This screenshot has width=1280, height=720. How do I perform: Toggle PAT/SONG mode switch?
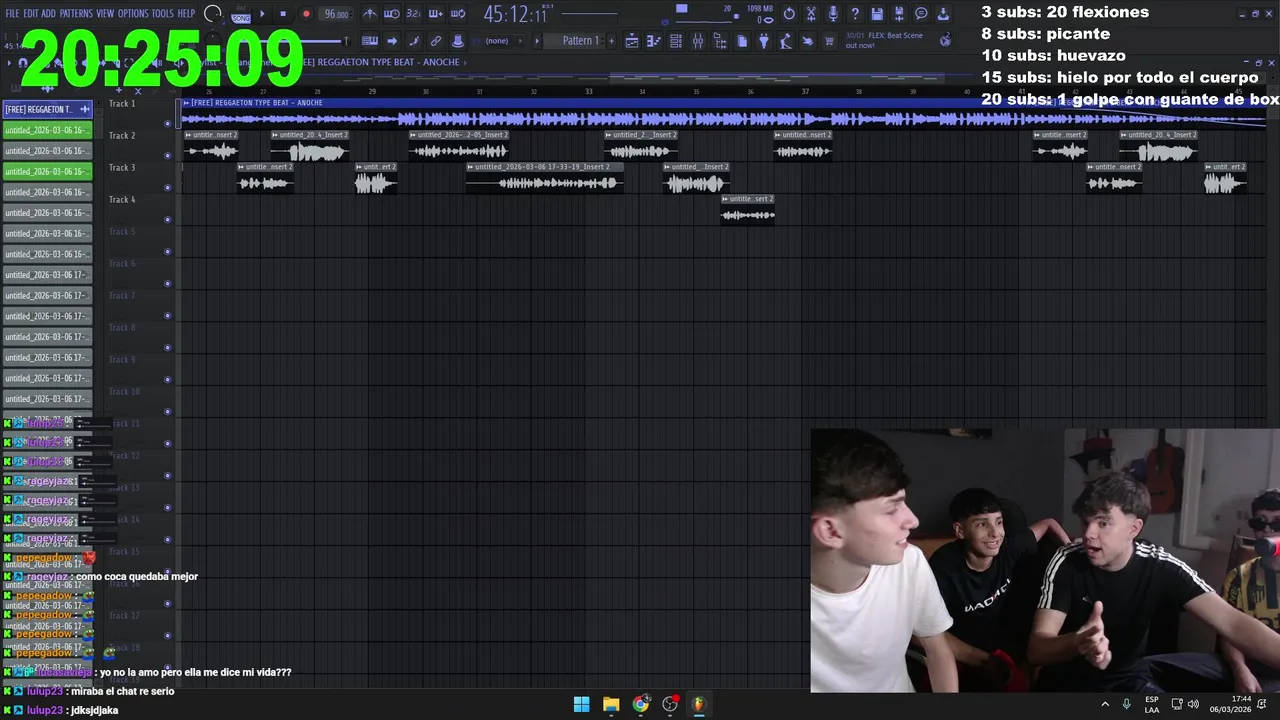tap(241, 15)
